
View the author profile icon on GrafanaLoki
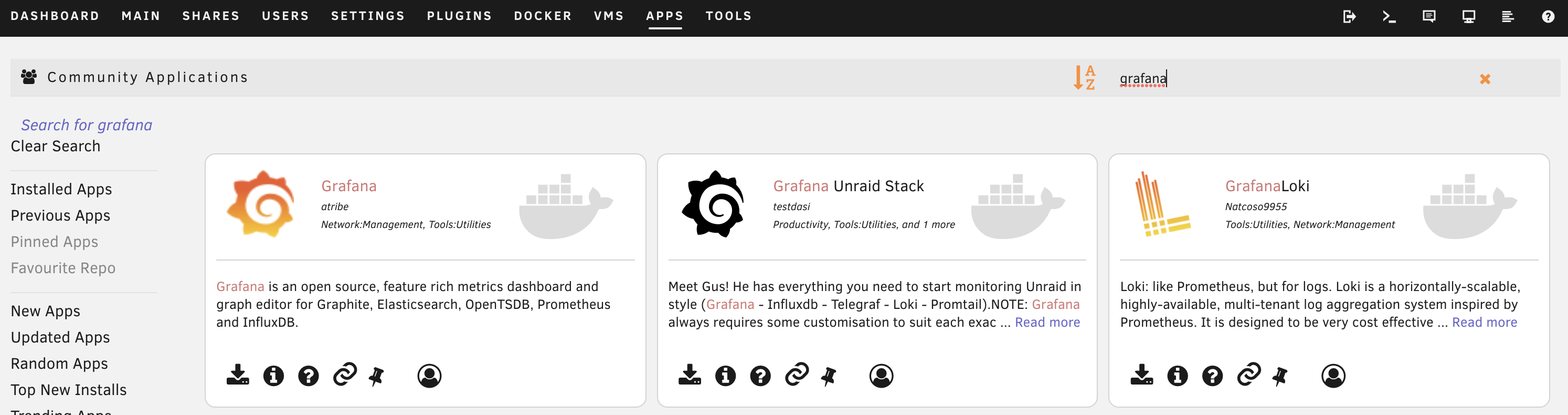click(x=1333, y=376)
